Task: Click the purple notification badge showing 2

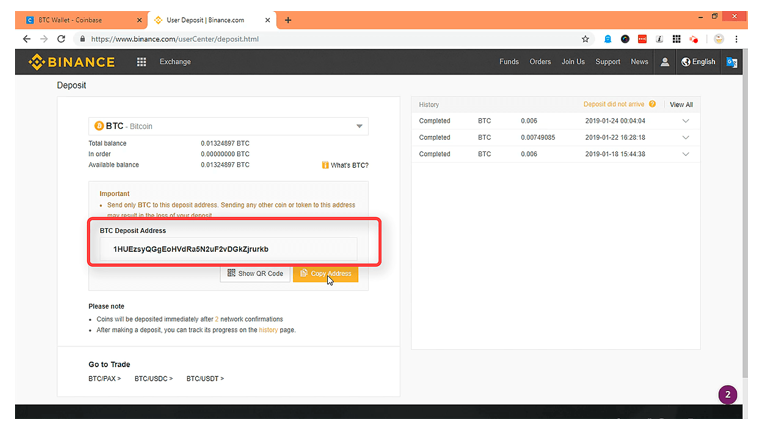Action: (x=727, y=394)
